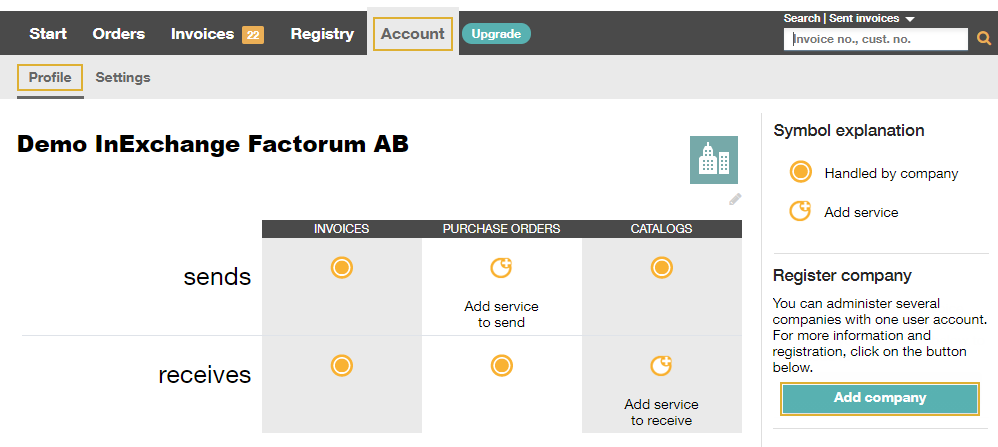
Task: Click the sends catalogs status circle
Action: [x=662, y=267]
